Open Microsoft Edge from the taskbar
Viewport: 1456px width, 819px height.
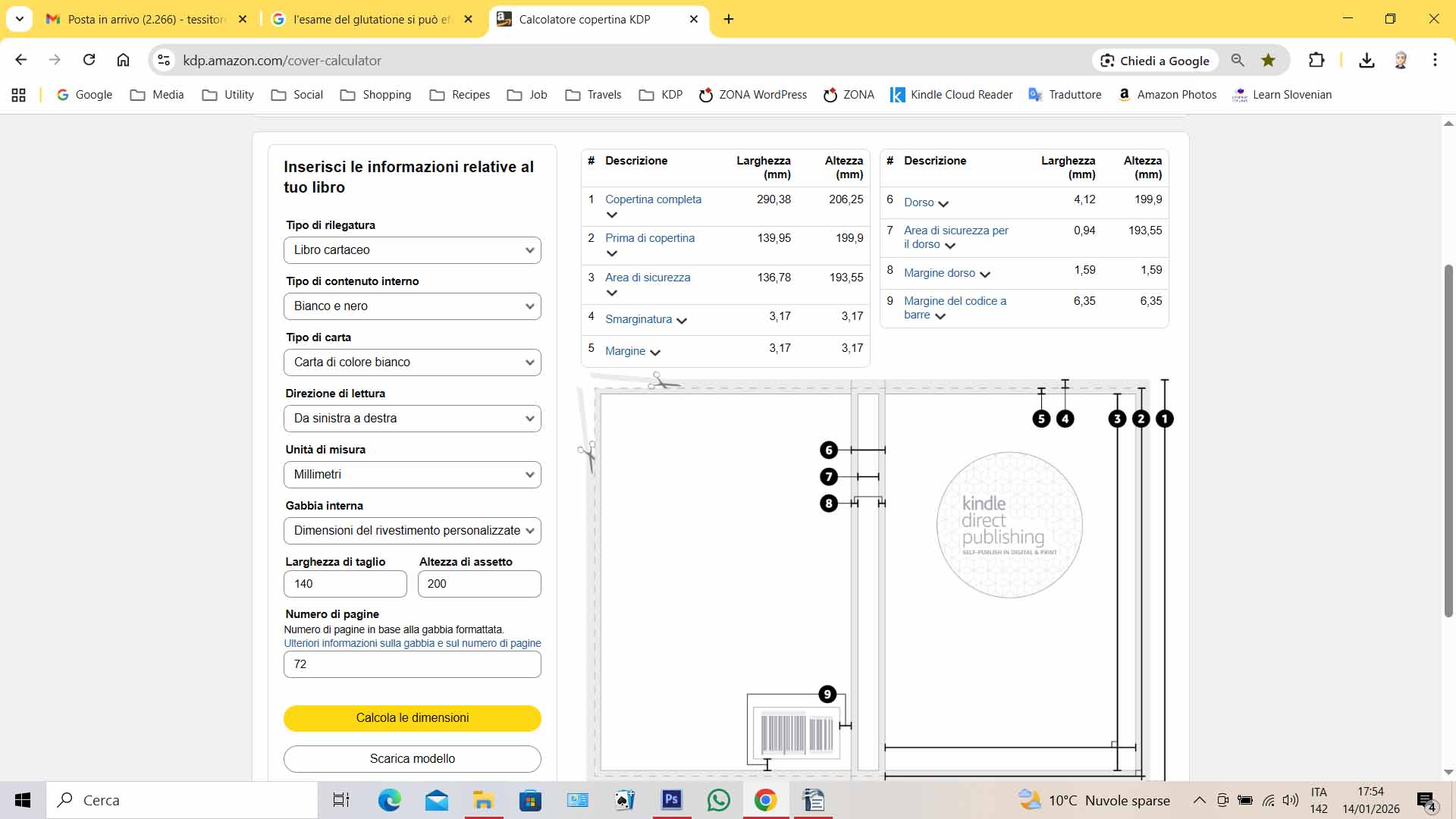[x=389, y=799]
